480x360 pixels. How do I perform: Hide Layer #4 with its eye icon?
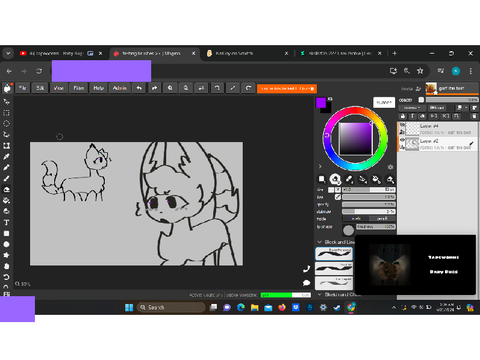(x=402, y=125)
